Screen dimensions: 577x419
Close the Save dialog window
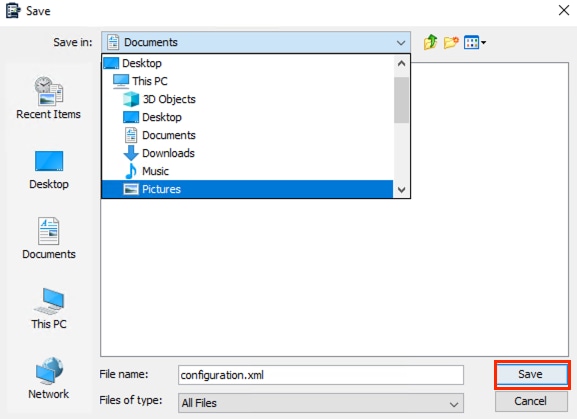pyautogui.click(x=564, y=10)
